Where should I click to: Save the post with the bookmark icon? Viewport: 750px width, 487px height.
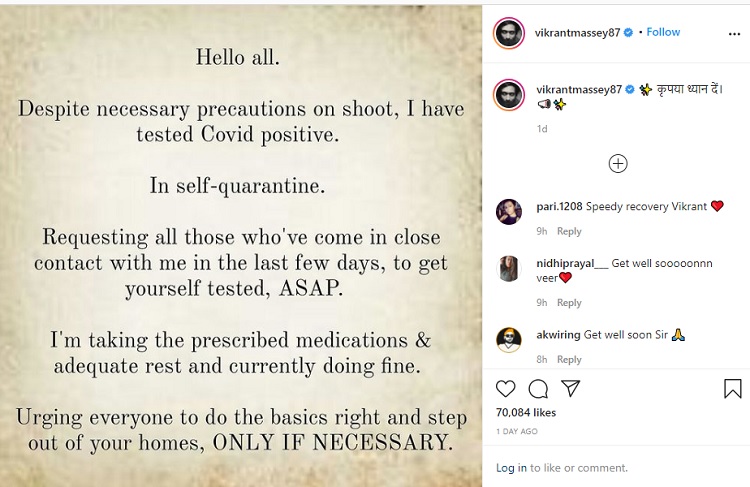click(732, 388)
